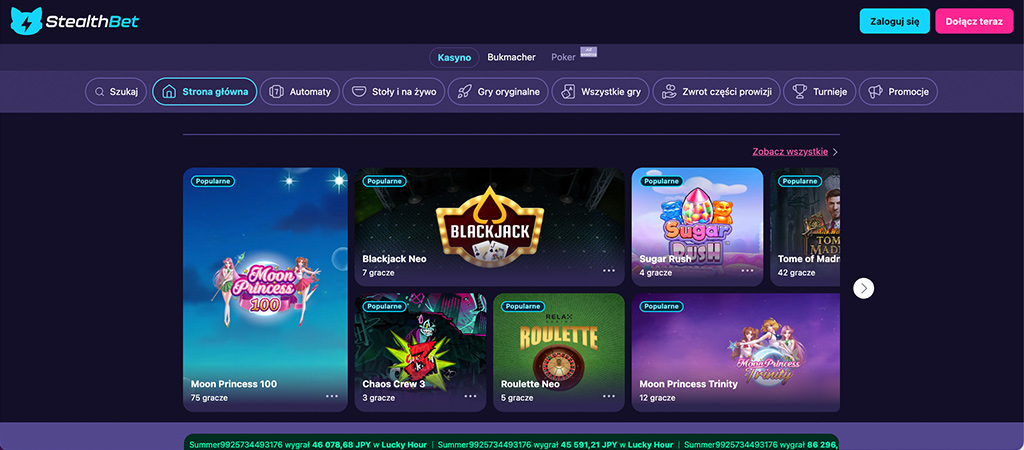Open the Chaos Crew 3 game tile
This screenshot has width=1024, height=450.
[x=421, y=352]
